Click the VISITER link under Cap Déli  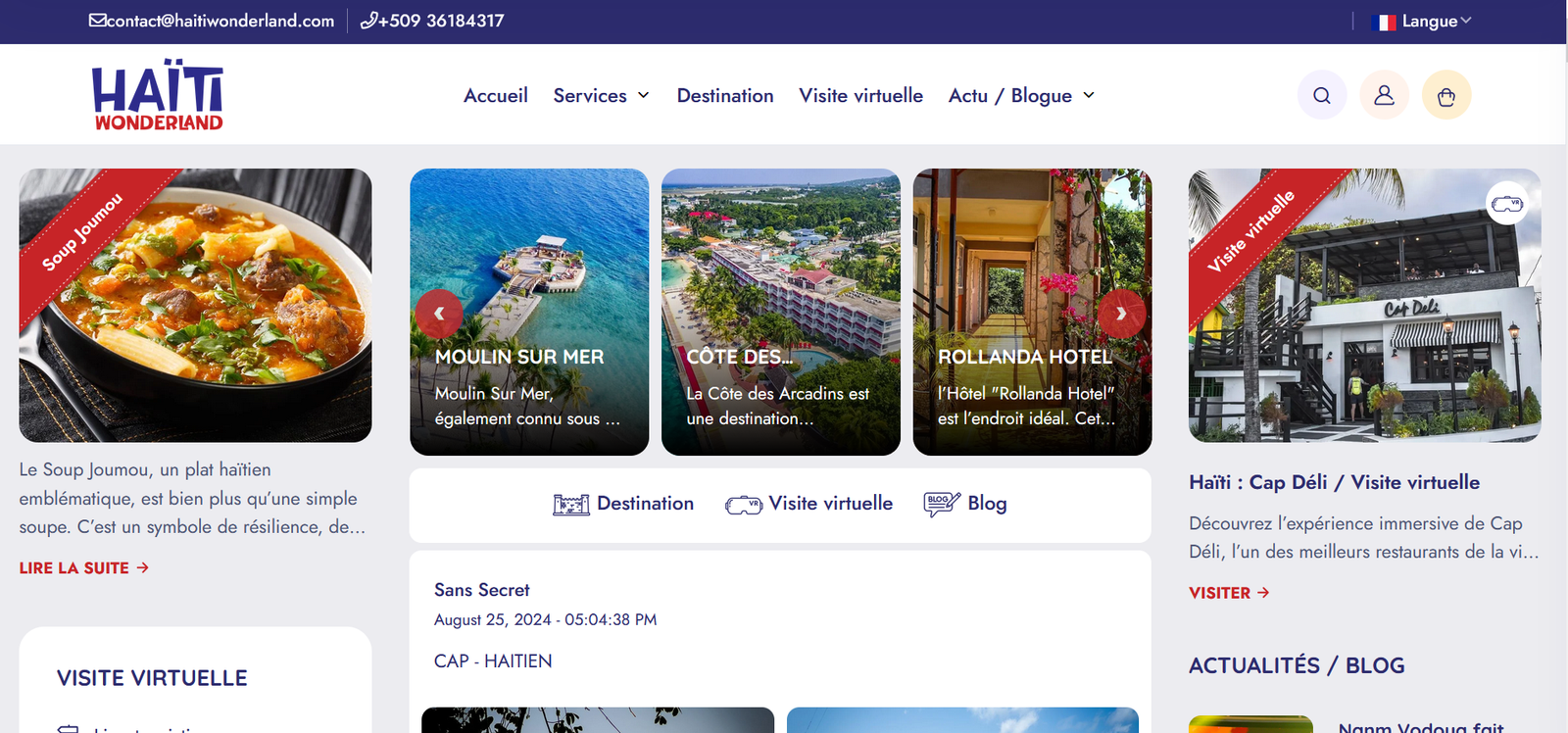(x=1229, y=593)
